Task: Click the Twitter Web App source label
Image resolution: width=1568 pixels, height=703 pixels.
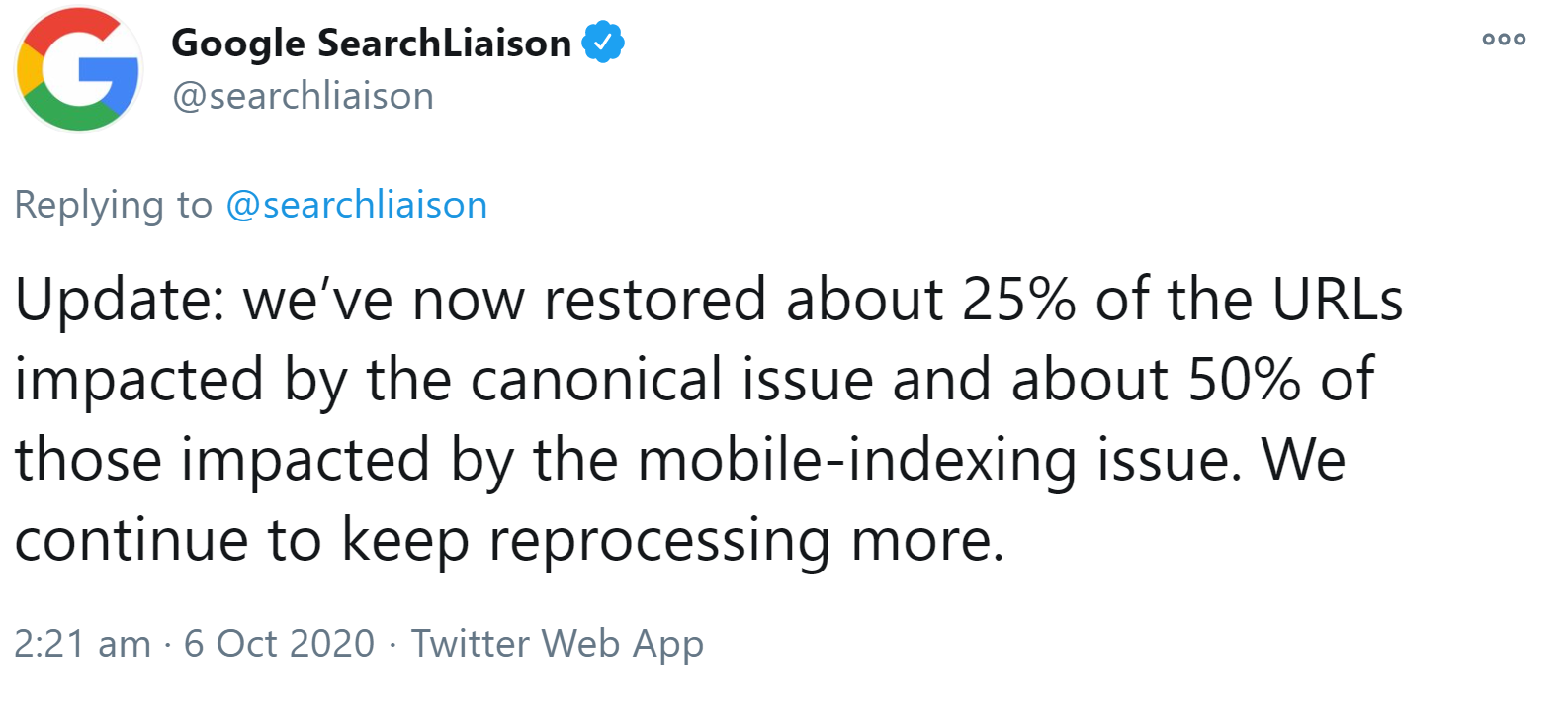Action: (559, 643)
